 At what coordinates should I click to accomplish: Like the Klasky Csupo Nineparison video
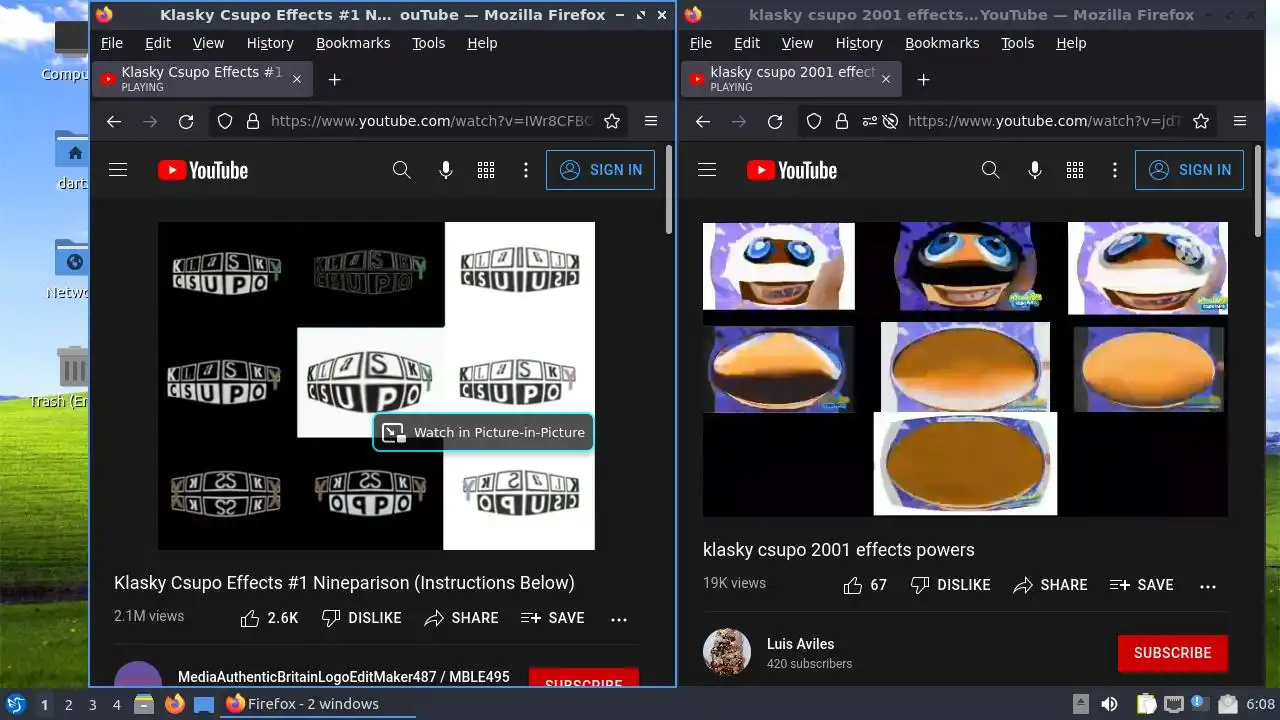pos(269,618)
